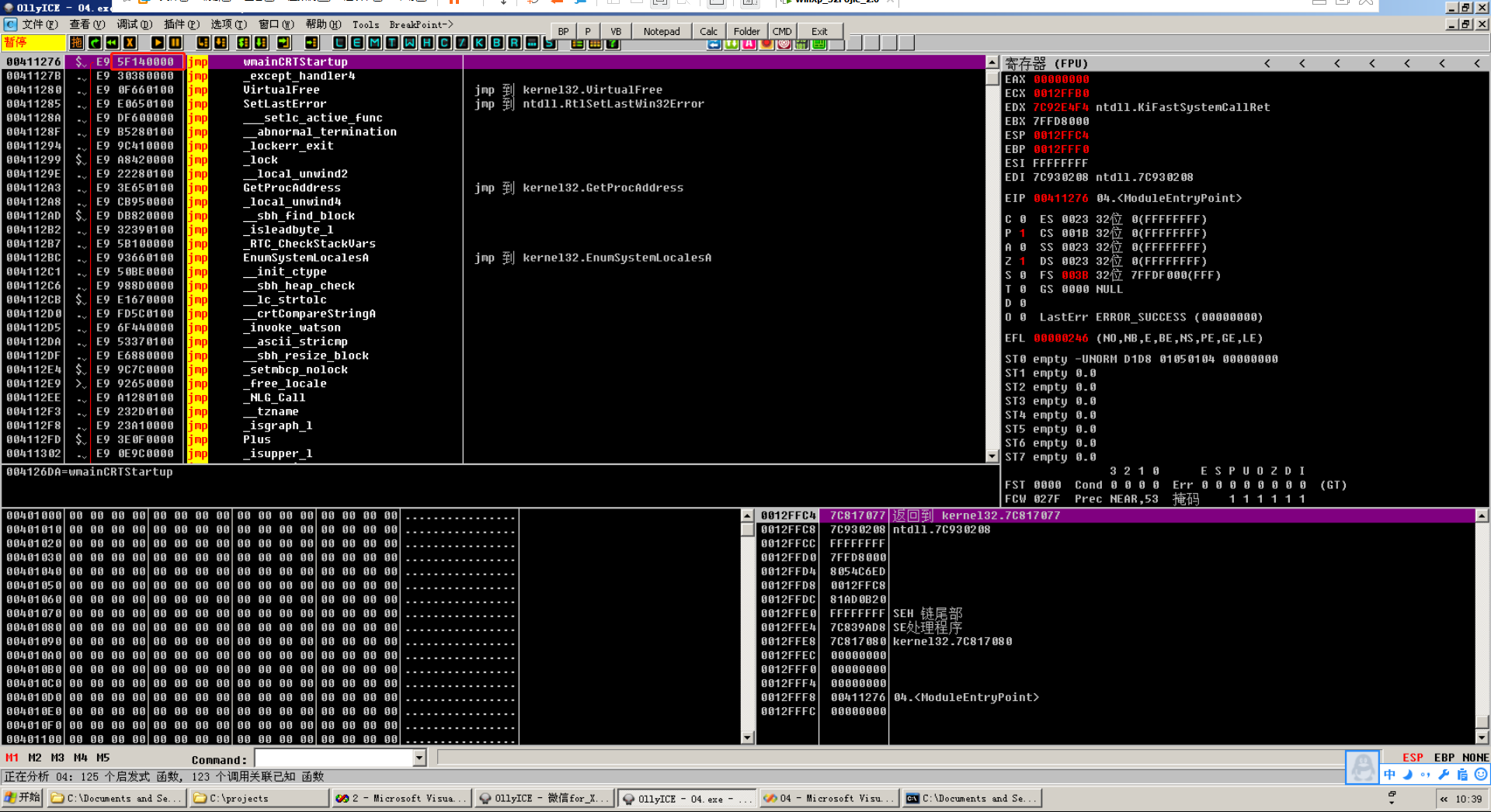Click the 拖 toolbar icon
This screenshot has width=1491, height=812.
(x=76, y=43)
